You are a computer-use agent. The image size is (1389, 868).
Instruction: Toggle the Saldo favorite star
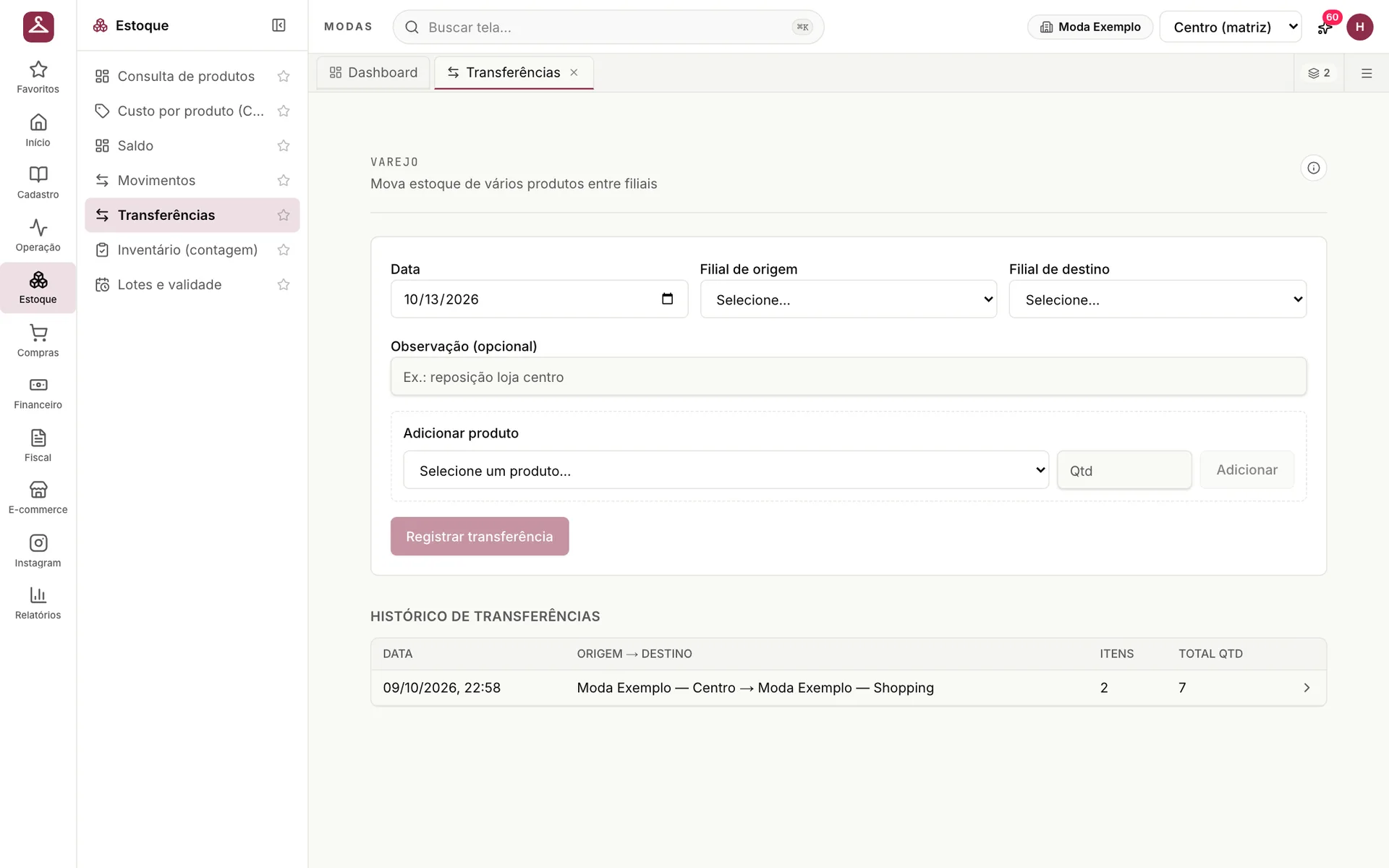[284, 145]
